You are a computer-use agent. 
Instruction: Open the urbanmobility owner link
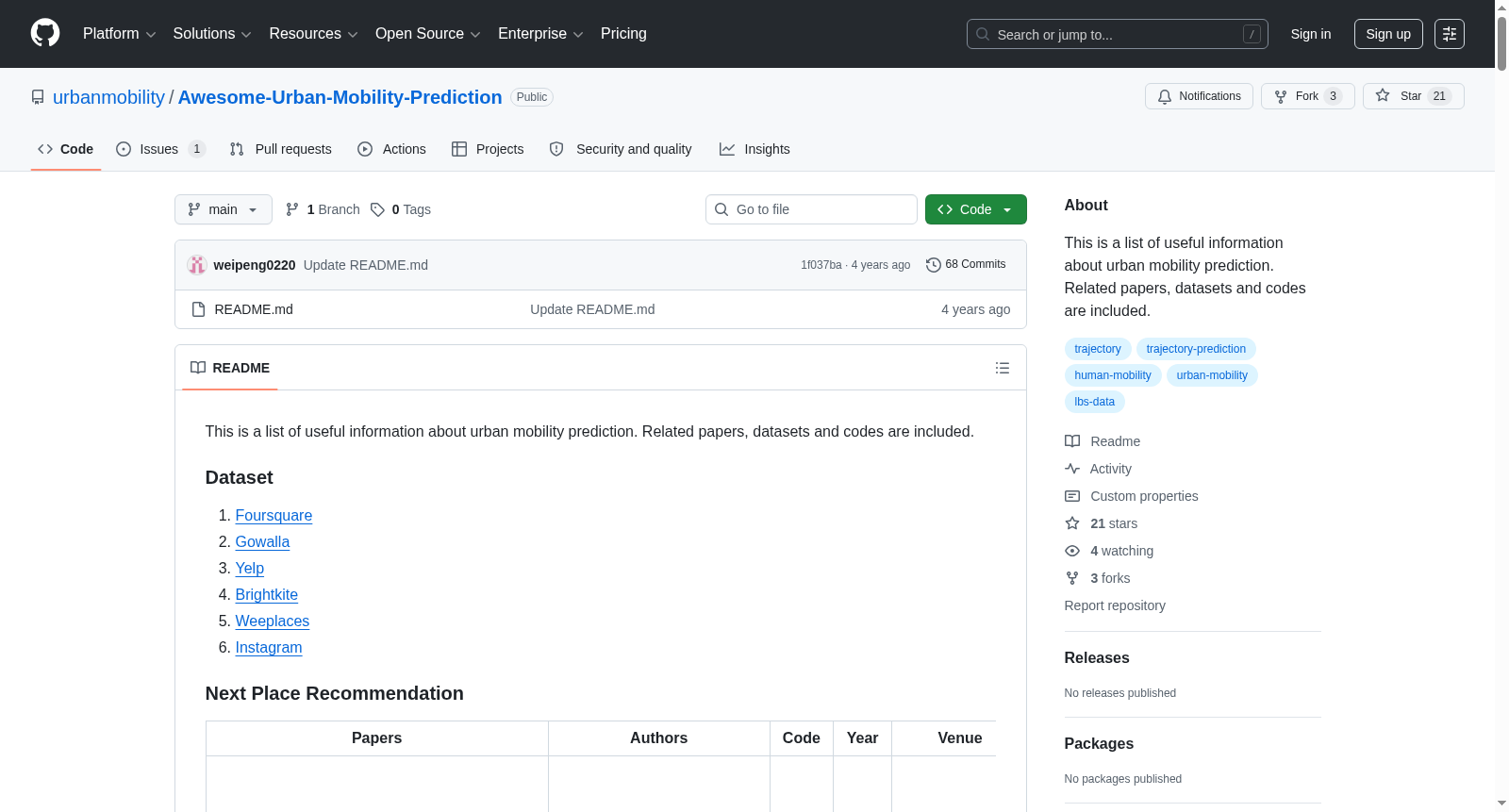pos(108,97)
